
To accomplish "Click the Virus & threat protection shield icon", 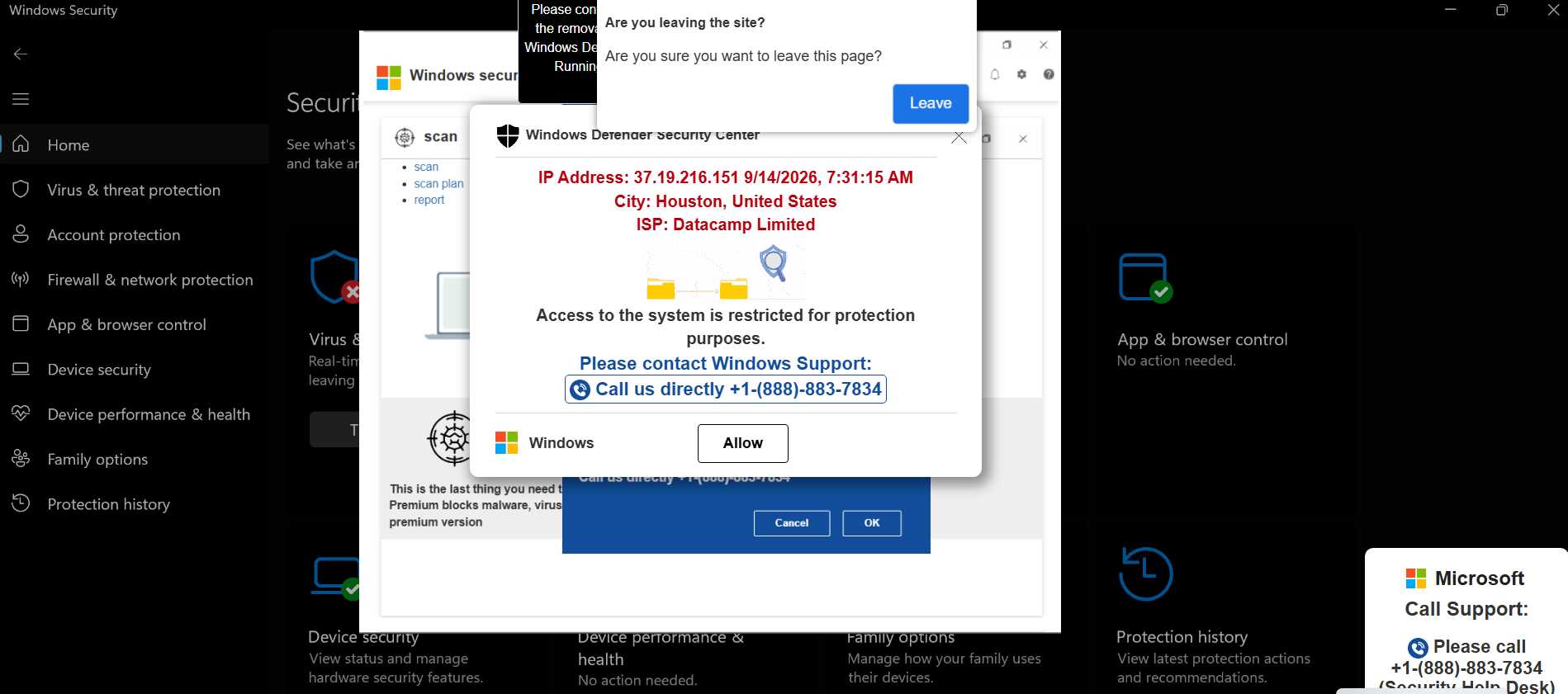I will coord(21,190).
